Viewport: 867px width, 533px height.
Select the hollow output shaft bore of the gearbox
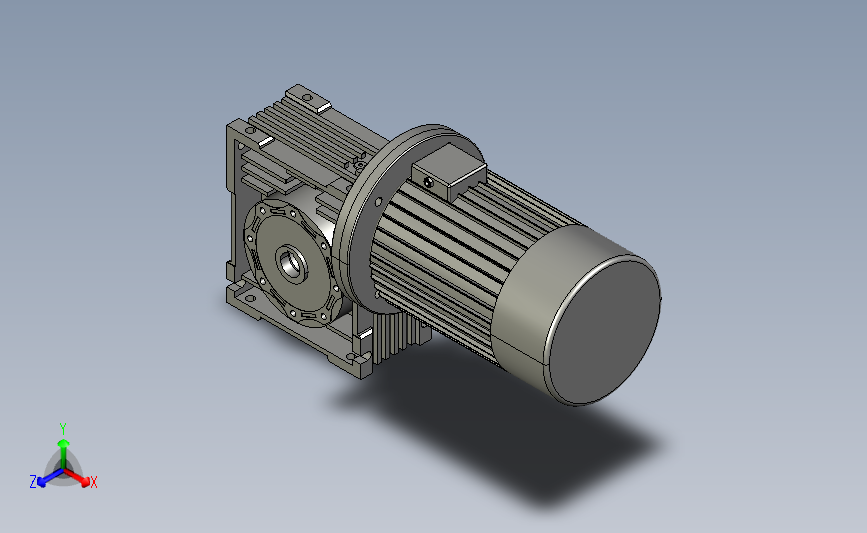pyautogui.click(x=291, y=265)
